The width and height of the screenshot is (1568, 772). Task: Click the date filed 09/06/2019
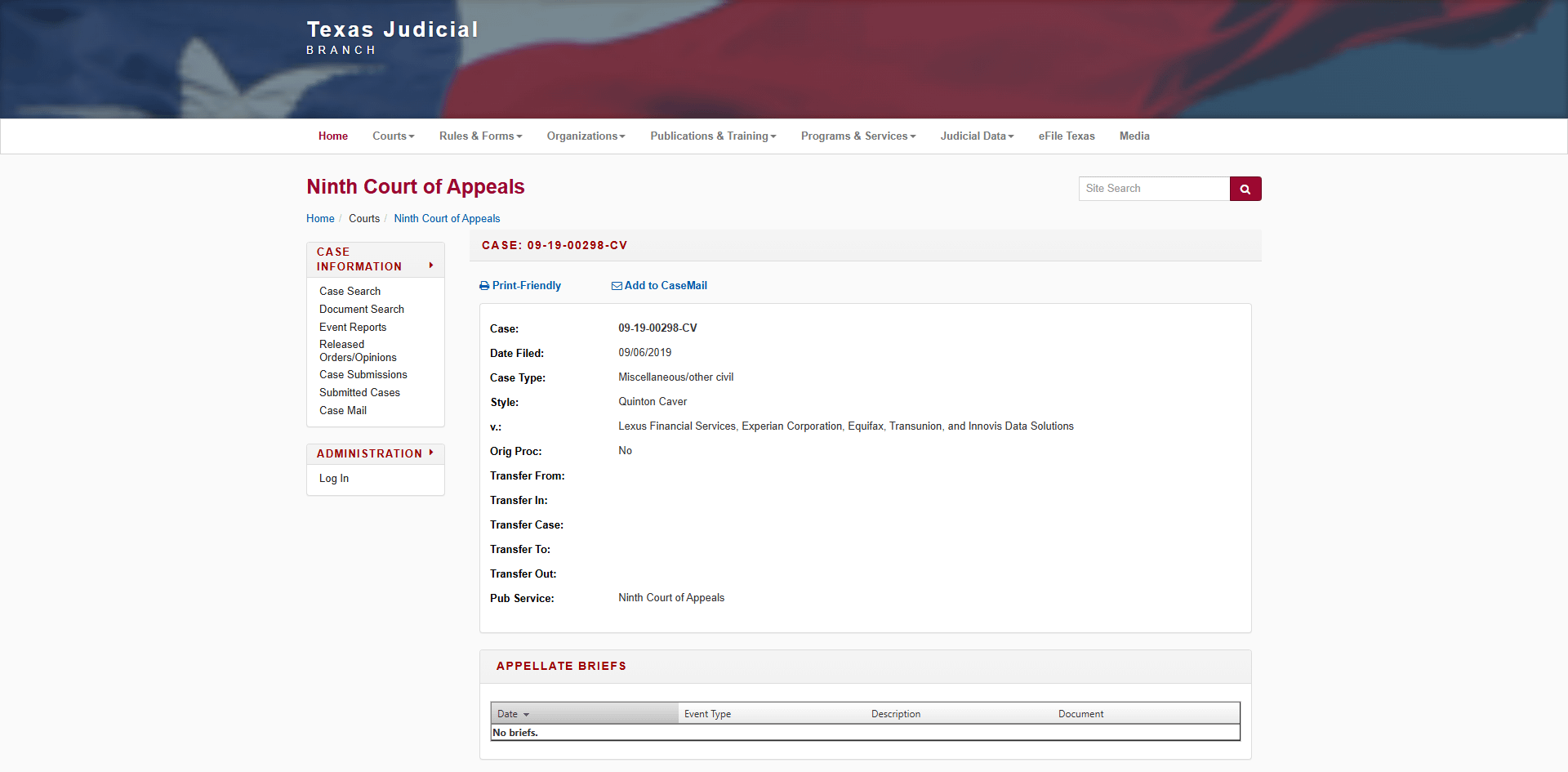[645, 353]
